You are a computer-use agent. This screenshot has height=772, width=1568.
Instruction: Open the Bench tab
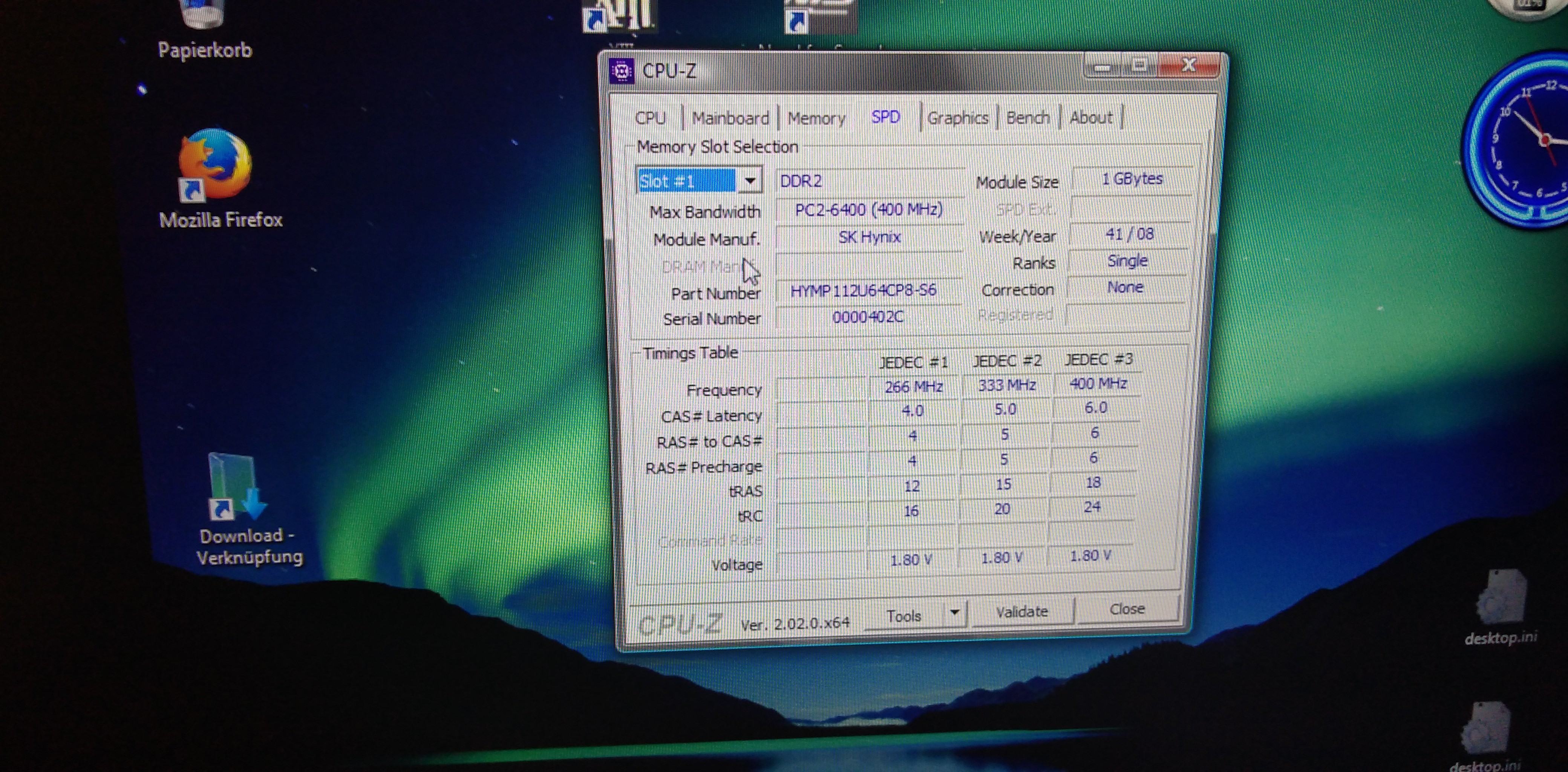pyautogui.click(x=1027, y=117)
